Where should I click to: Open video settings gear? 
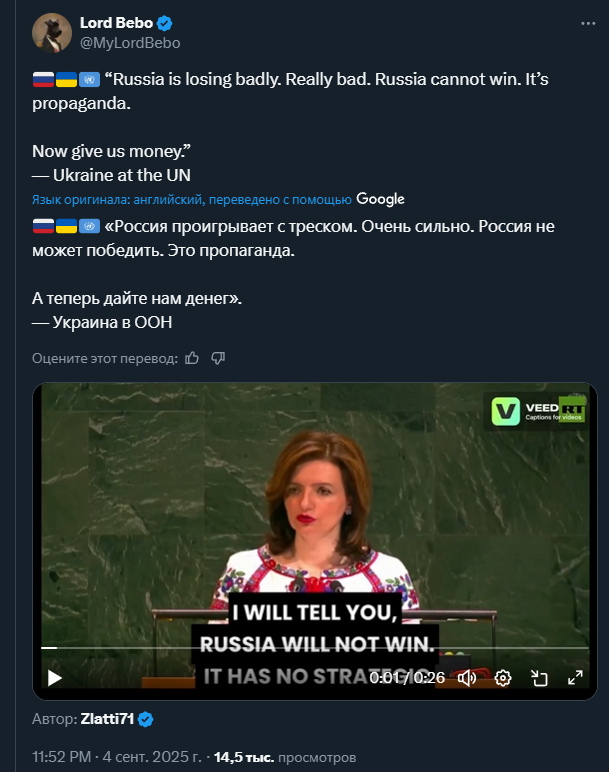[503, 678]
